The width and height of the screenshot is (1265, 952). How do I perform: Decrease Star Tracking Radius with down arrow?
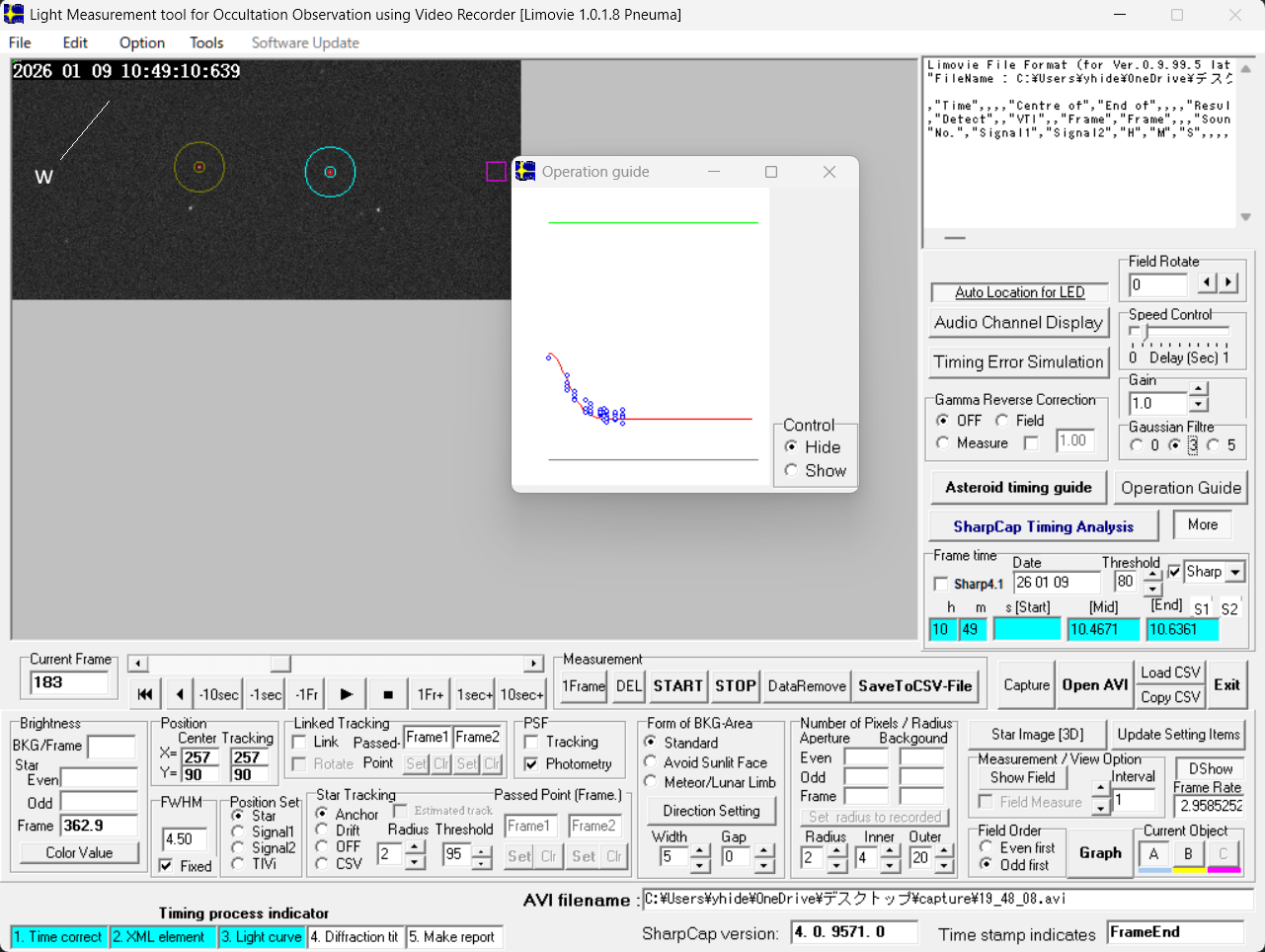pos(416,863)
